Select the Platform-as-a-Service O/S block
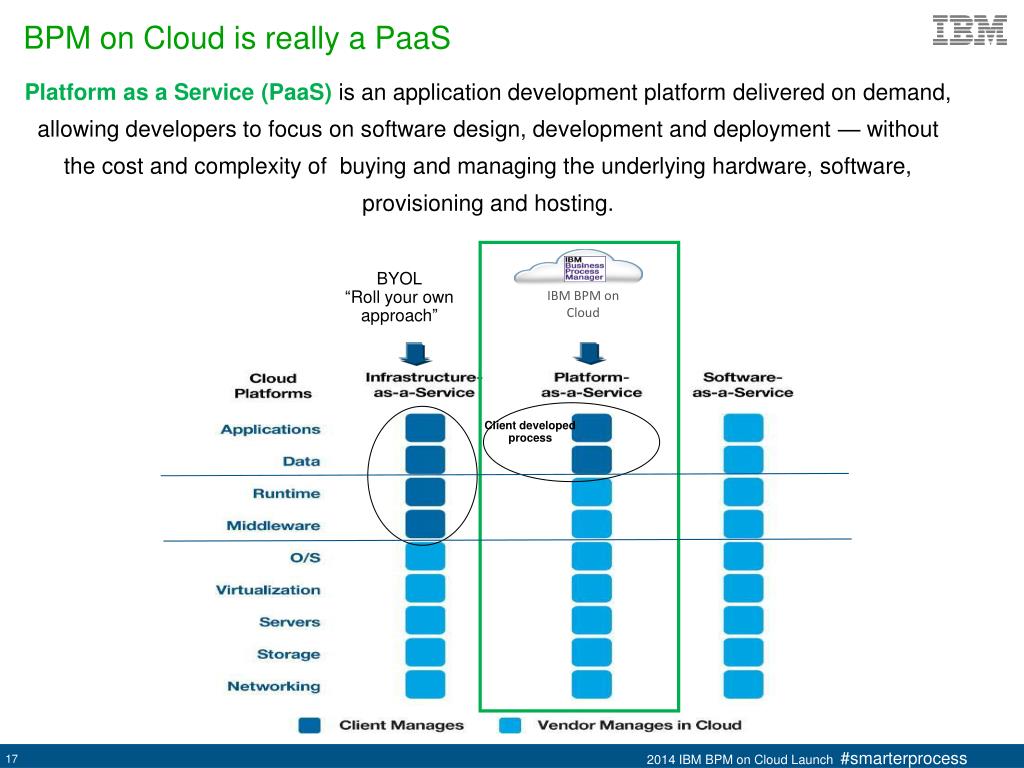 592,556
